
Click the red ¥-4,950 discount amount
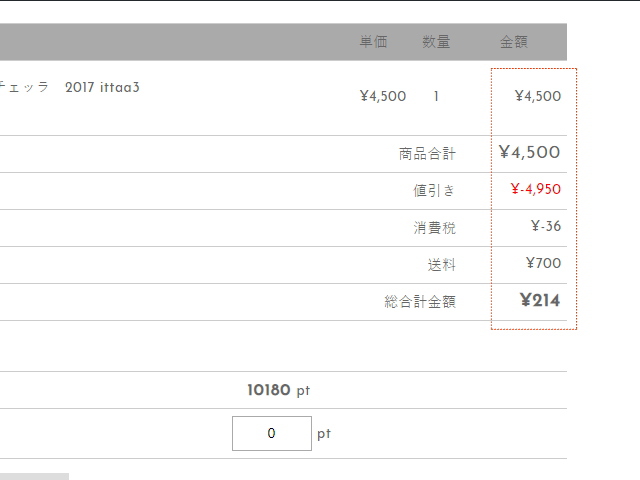(x=536, y=189)
